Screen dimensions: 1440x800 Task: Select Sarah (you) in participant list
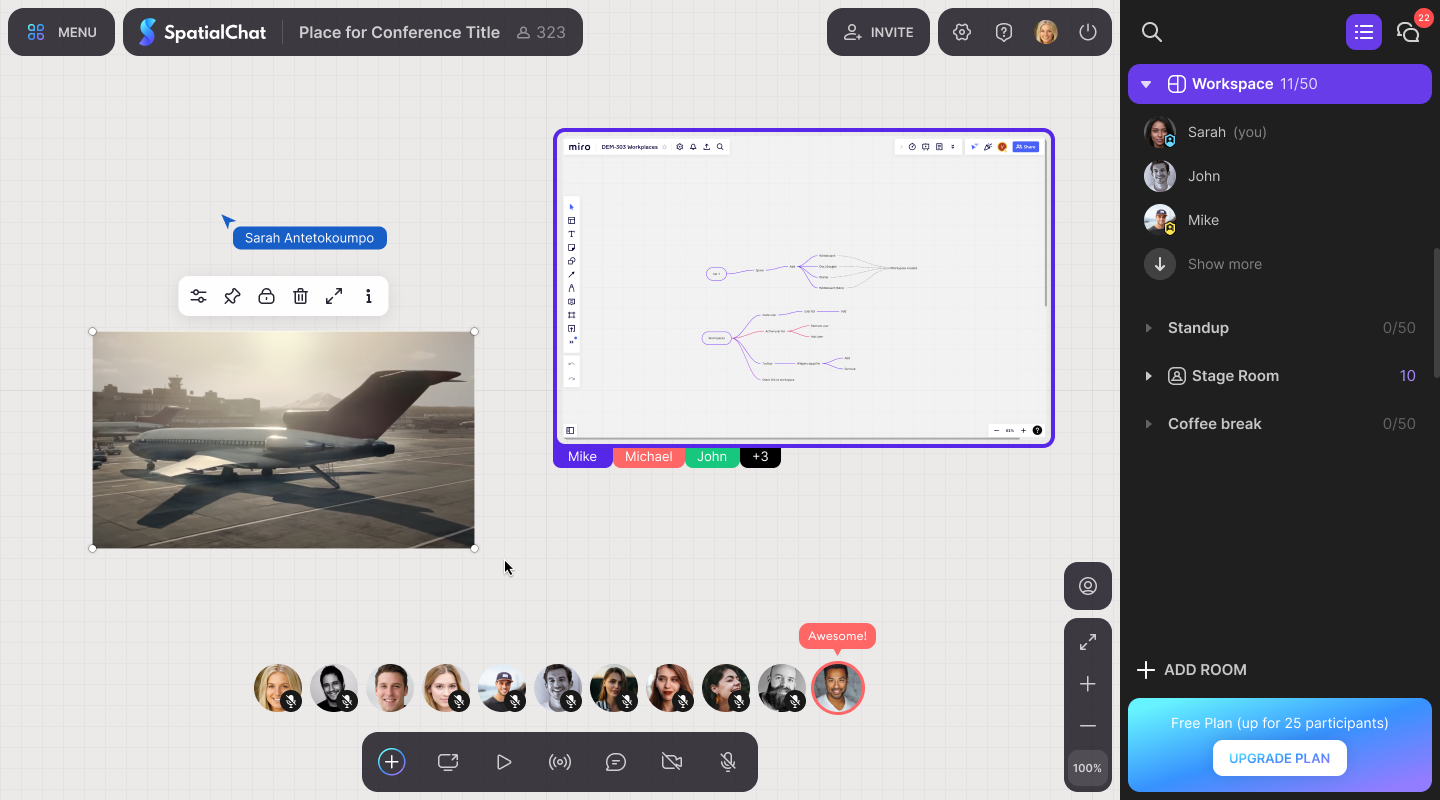tap(1280, 132)
